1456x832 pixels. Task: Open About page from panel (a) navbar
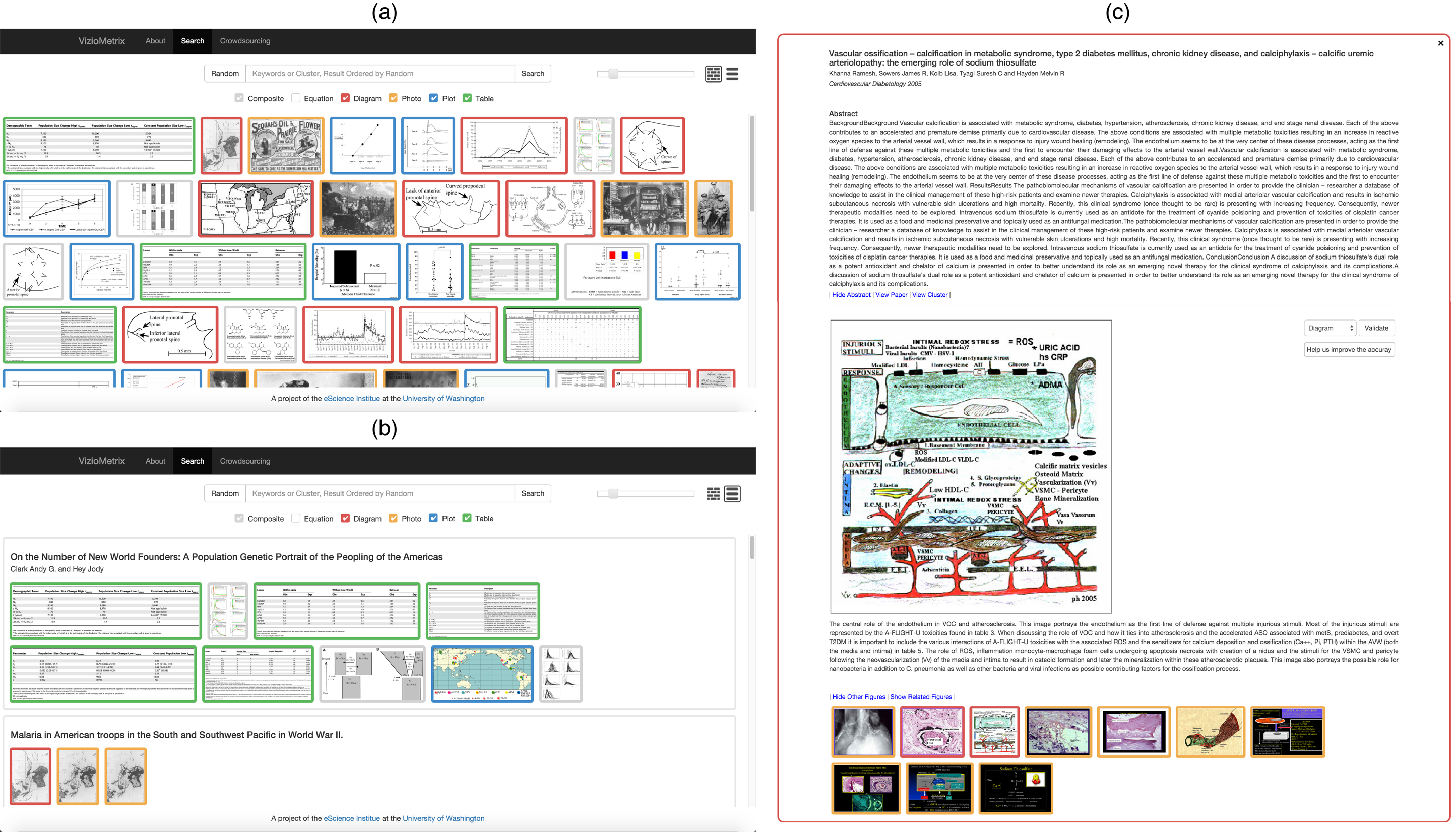(155, 41)
